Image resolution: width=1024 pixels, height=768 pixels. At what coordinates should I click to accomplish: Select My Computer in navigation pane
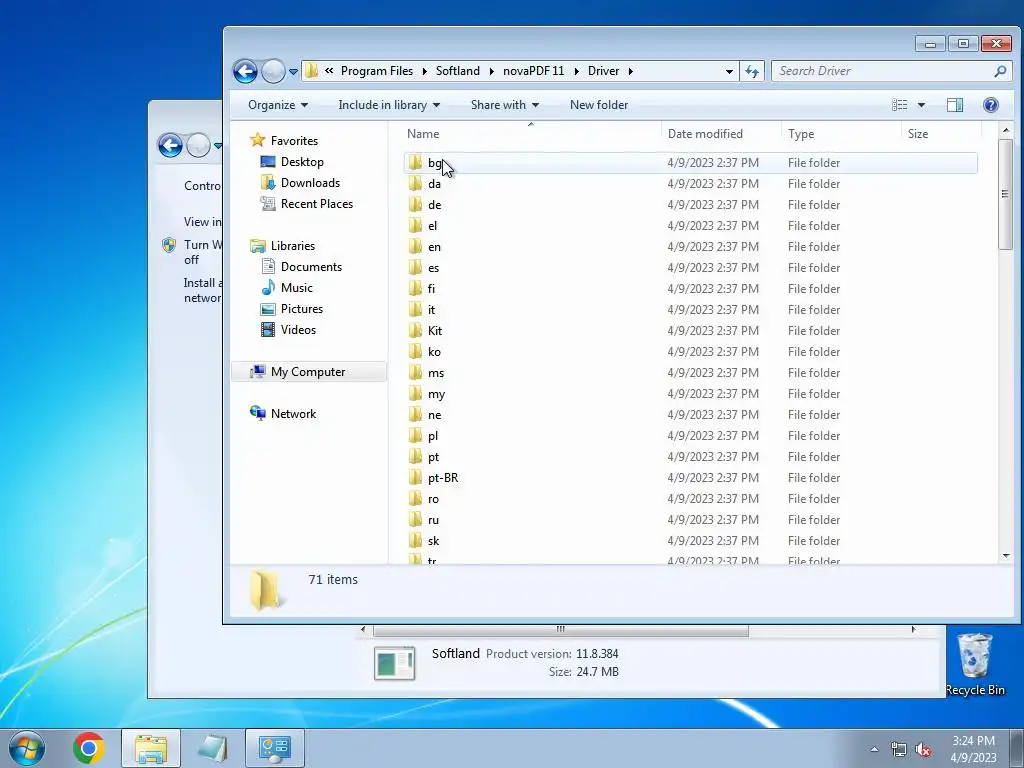308,372
